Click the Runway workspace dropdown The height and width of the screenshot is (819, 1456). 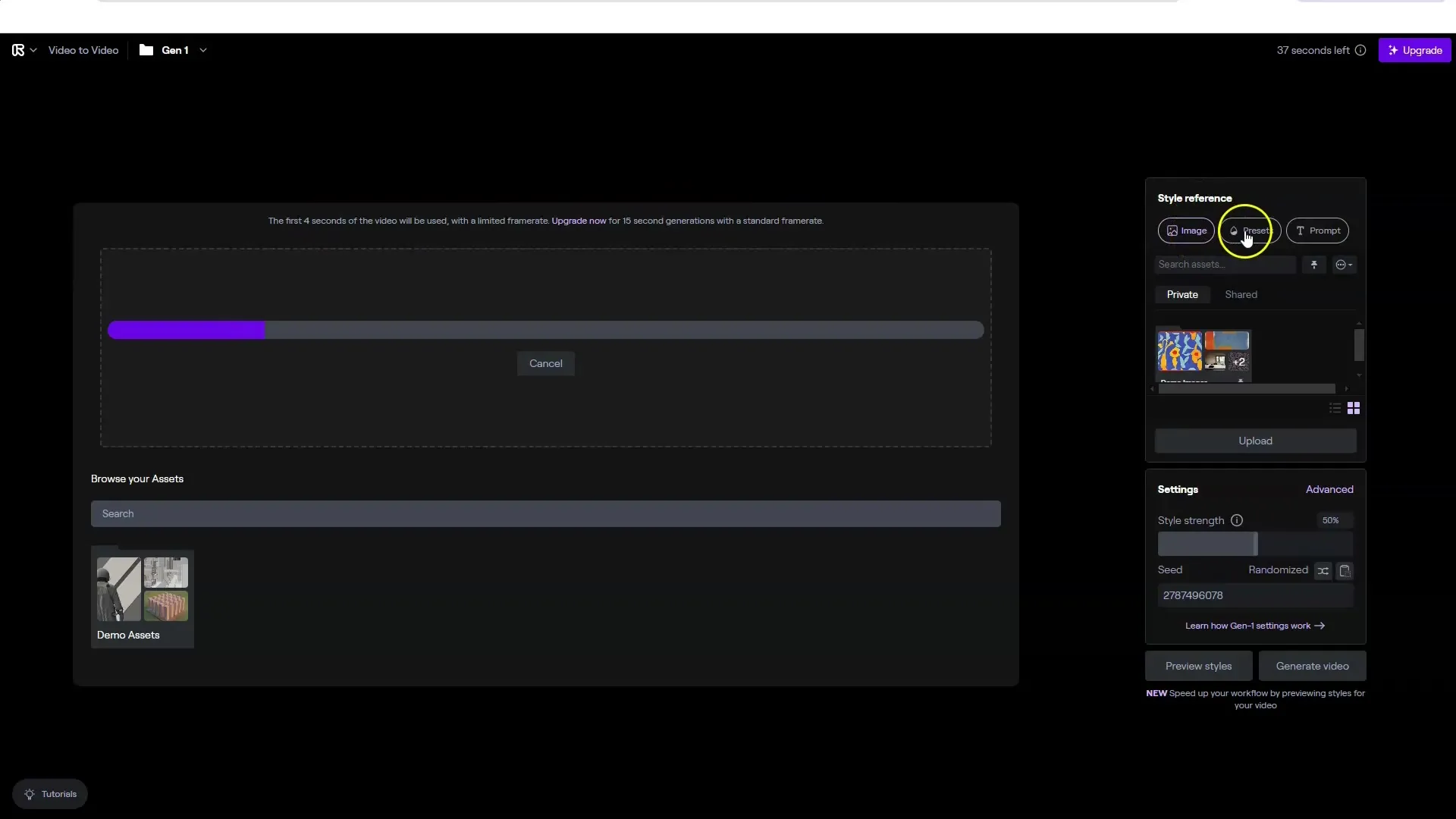click(x=22, y=50)
